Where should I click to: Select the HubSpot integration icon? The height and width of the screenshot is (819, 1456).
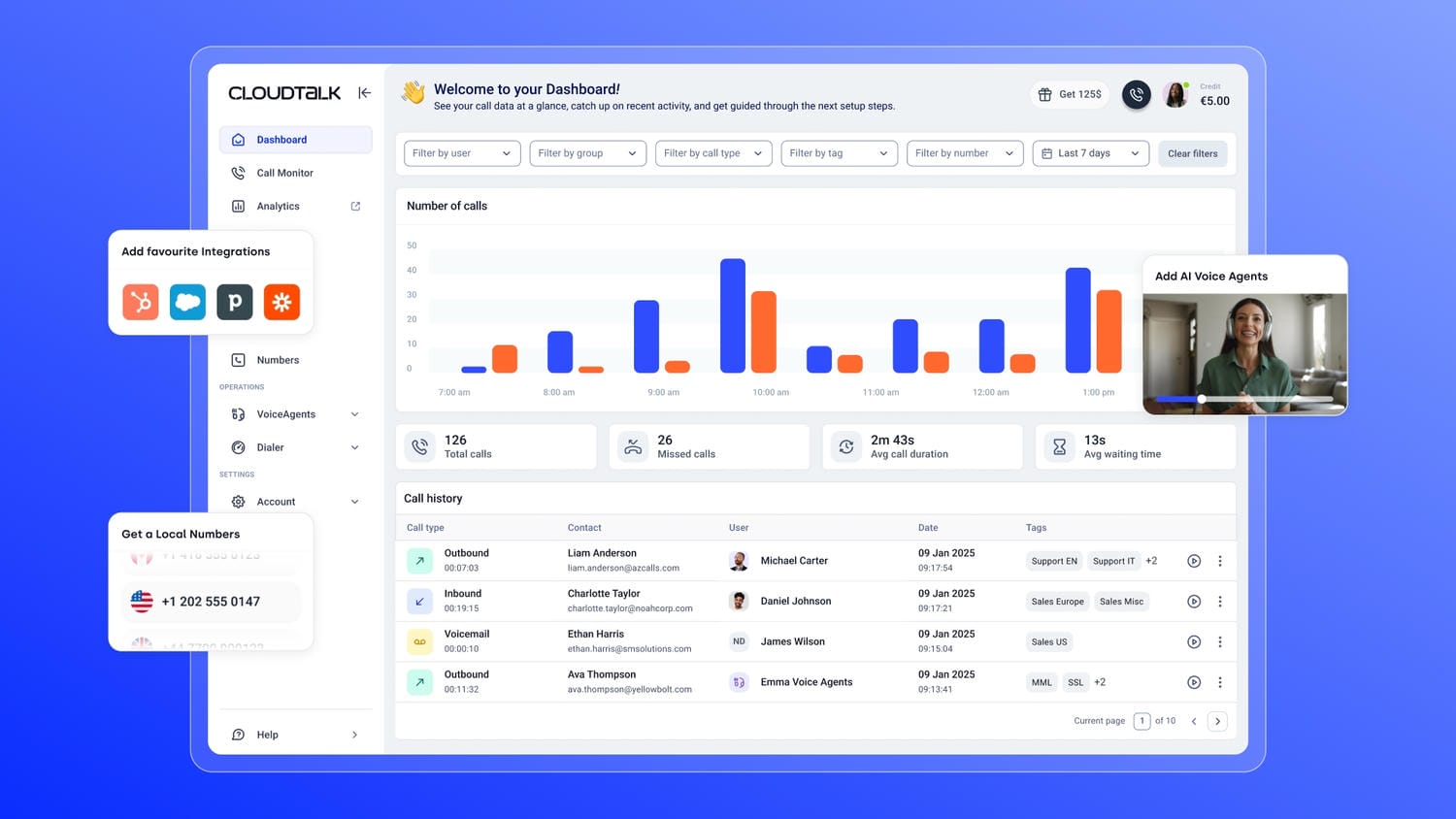141,302
